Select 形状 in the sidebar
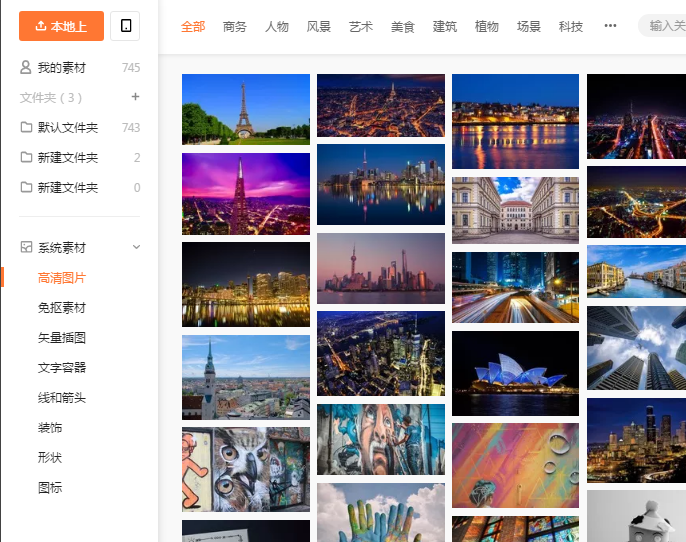Image resolution: width=686 pixels, height=542 pixels. click(50, 458)
